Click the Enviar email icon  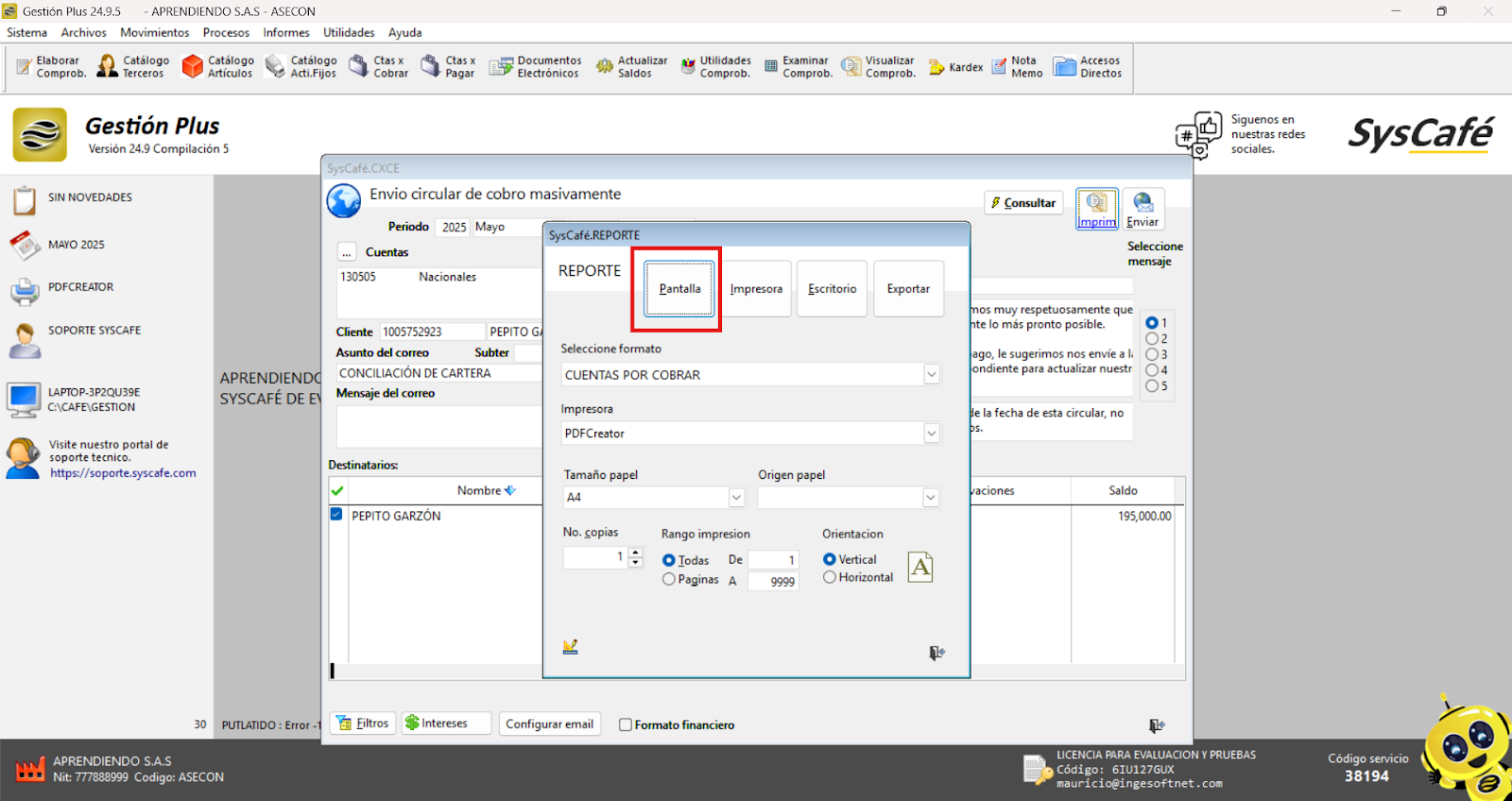point(1143,209)
